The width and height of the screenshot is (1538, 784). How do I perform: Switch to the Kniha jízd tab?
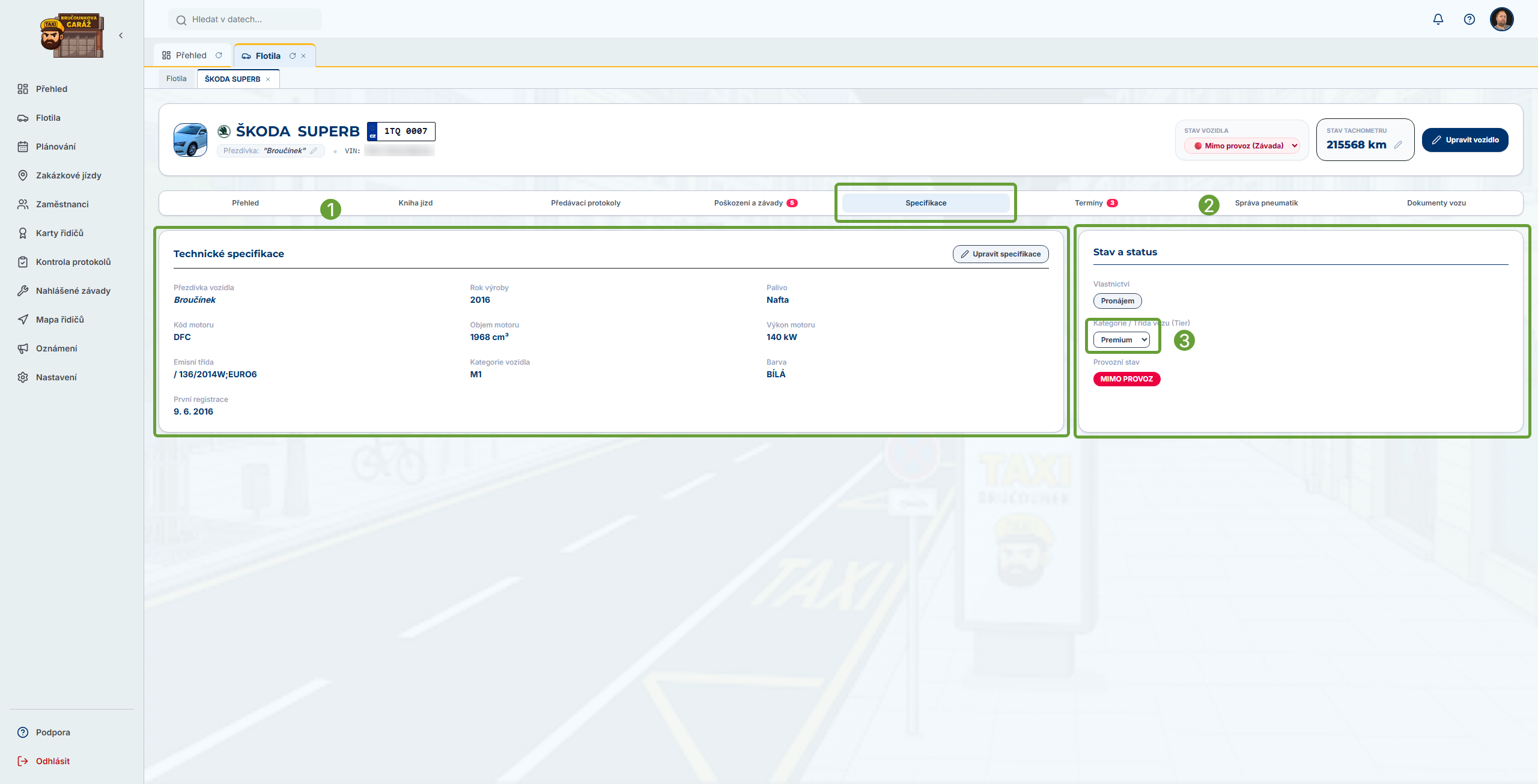415,203
